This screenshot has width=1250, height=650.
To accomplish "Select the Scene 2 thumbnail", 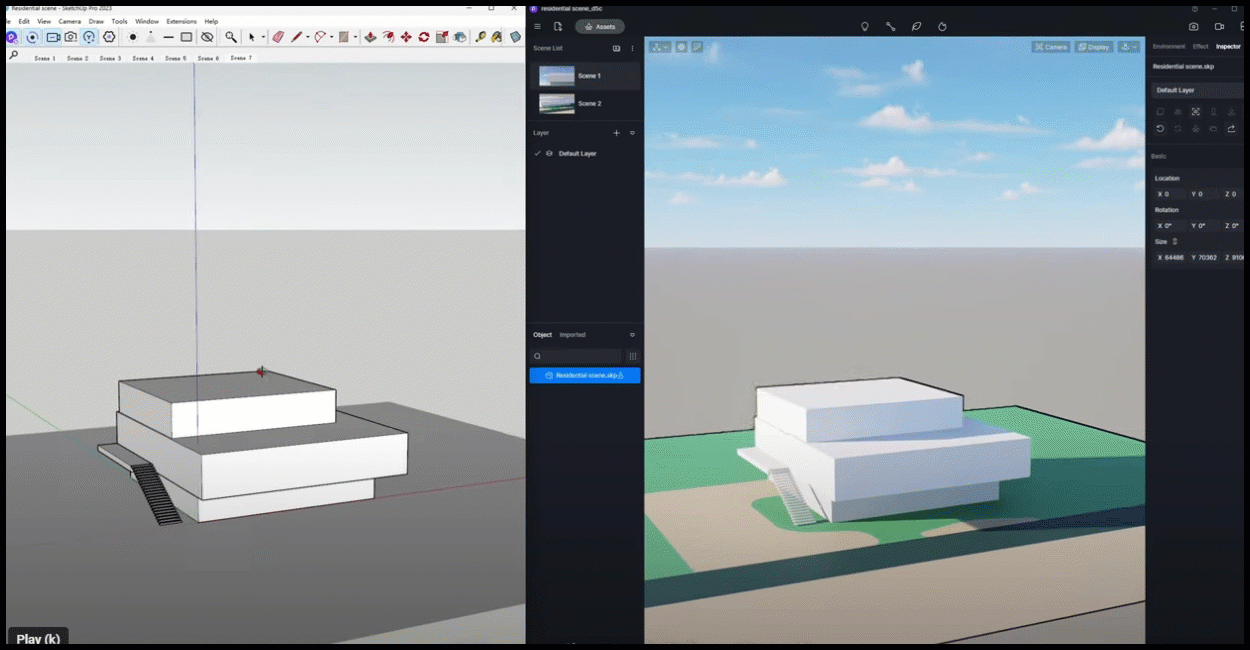I will [x=557, y=103].
